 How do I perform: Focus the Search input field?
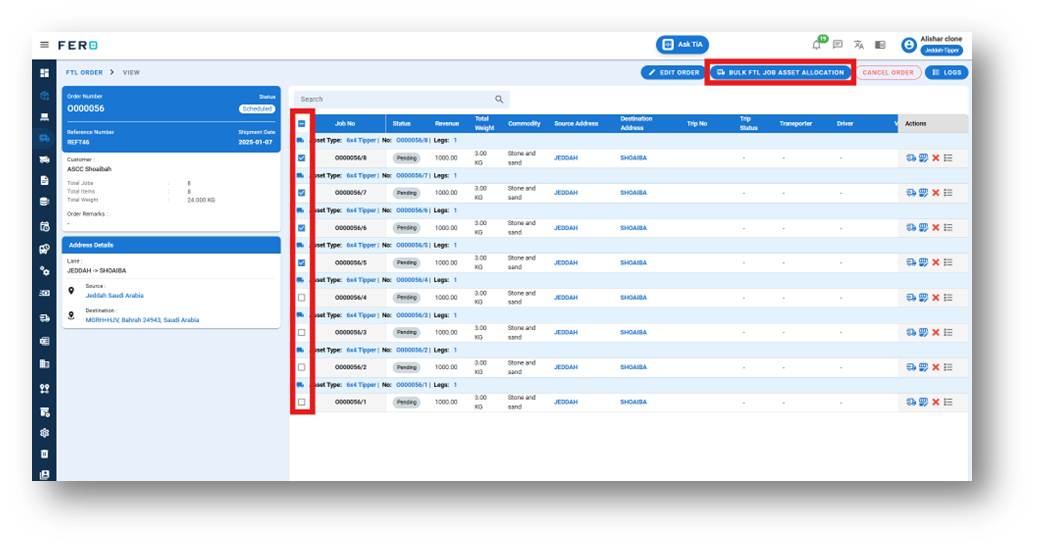[x=401, y=99]
